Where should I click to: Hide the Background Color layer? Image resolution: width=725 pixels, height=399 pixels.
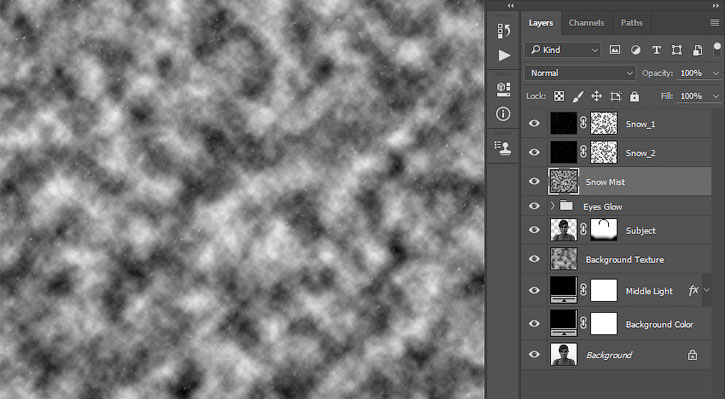click(534, 323)
